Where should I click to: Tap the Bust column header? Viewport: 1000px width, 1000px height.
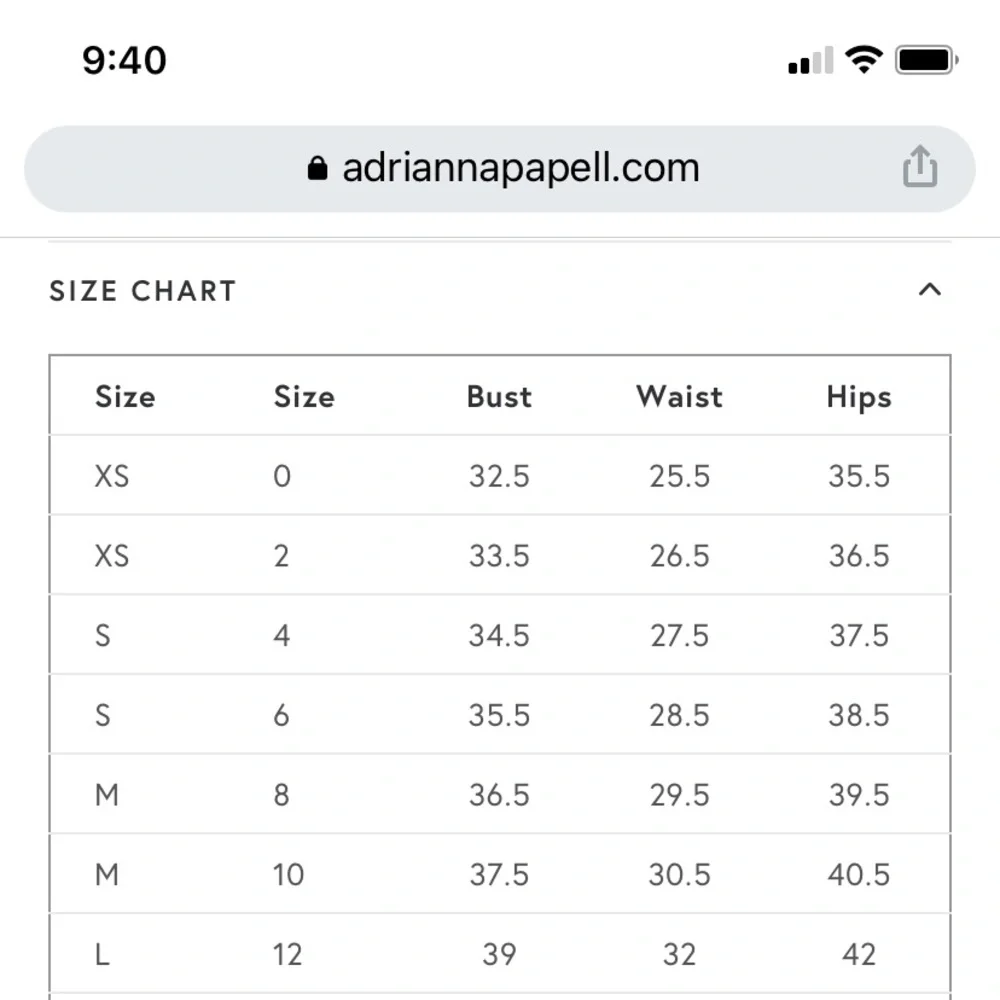tap(499, 396)
